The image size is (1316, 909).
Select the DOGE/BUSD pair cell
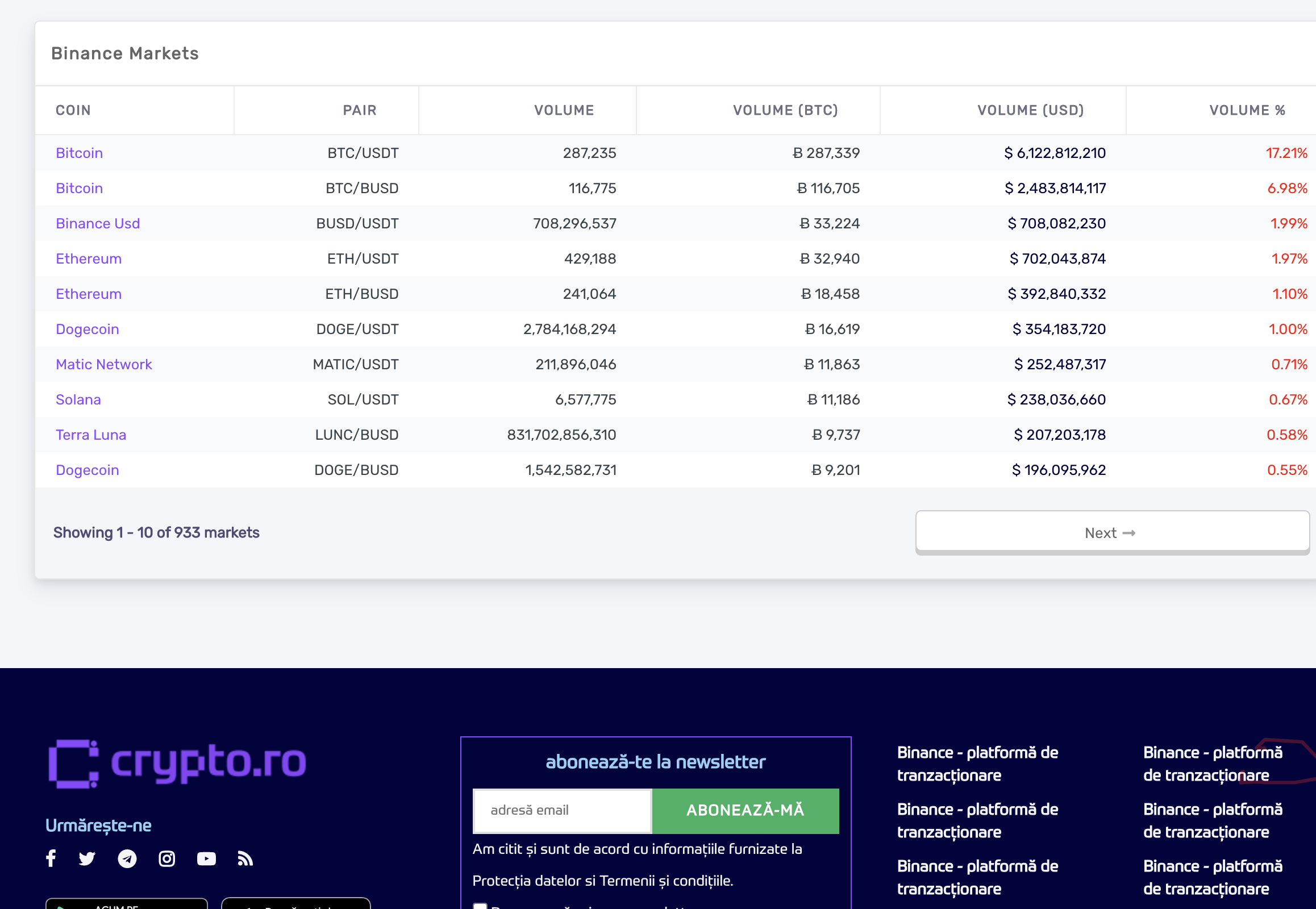coord(356,470)
